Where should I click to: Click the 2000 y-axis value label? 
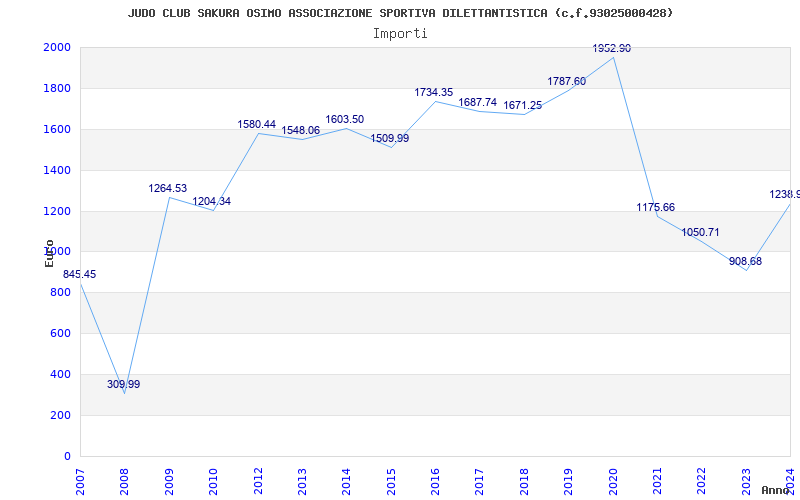coord(57,47)
